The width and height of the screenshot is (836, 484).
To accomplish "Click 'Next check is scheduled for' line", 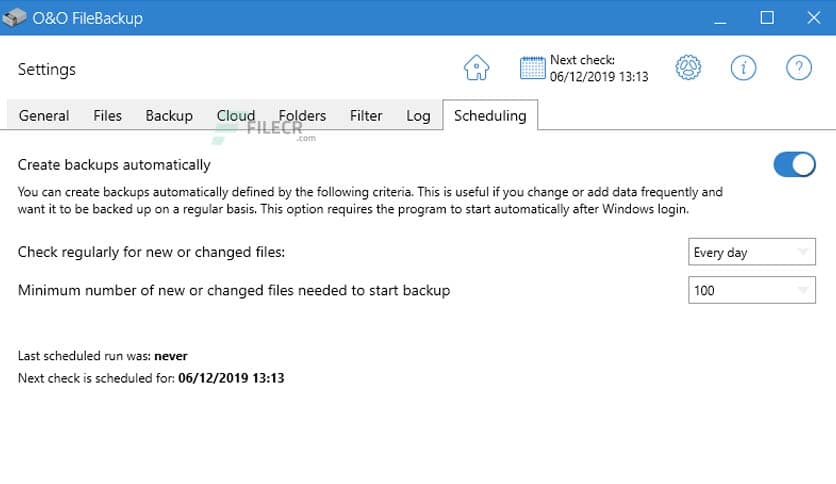I will (151, 378).
